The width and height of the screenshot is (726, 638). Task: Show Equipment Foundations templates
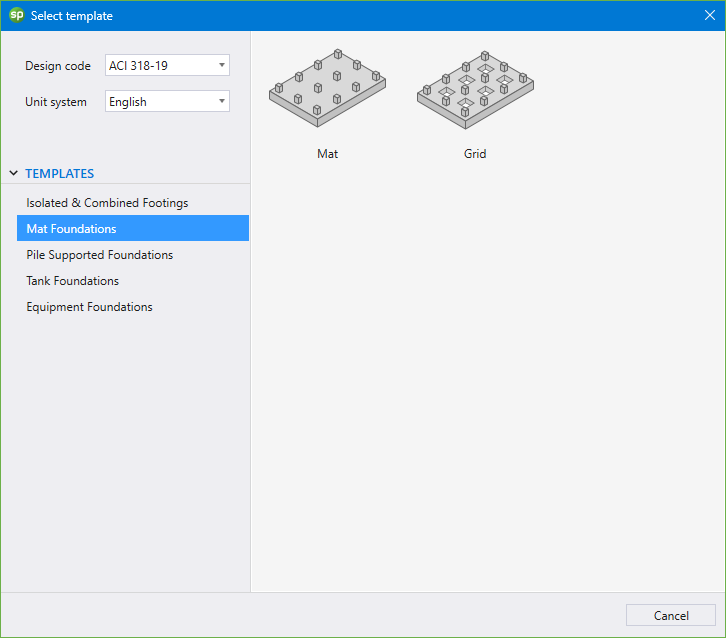89,307
